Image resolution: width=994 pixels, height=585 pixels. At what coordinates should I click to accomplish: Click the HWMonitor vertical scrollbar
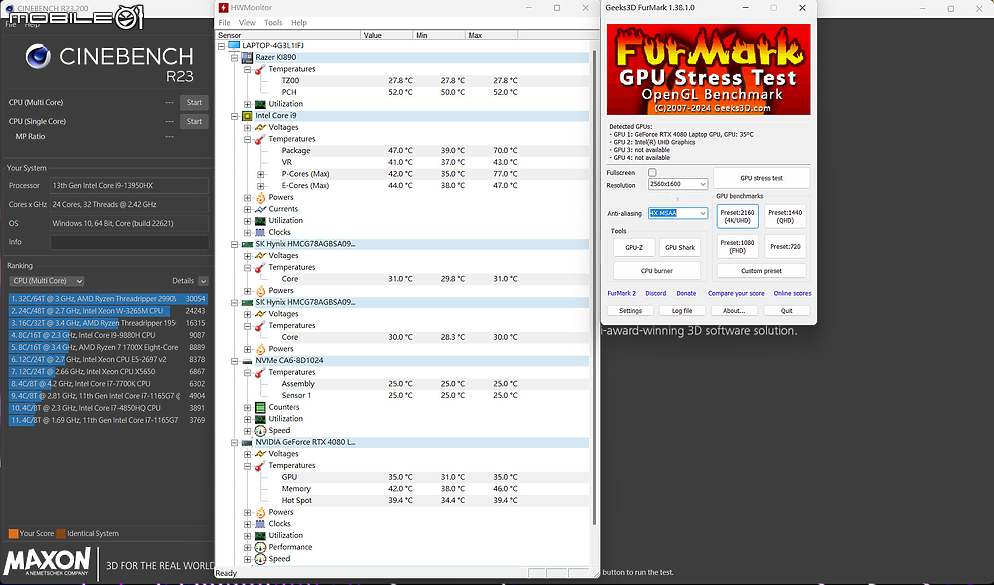click(x=594, y=288)
